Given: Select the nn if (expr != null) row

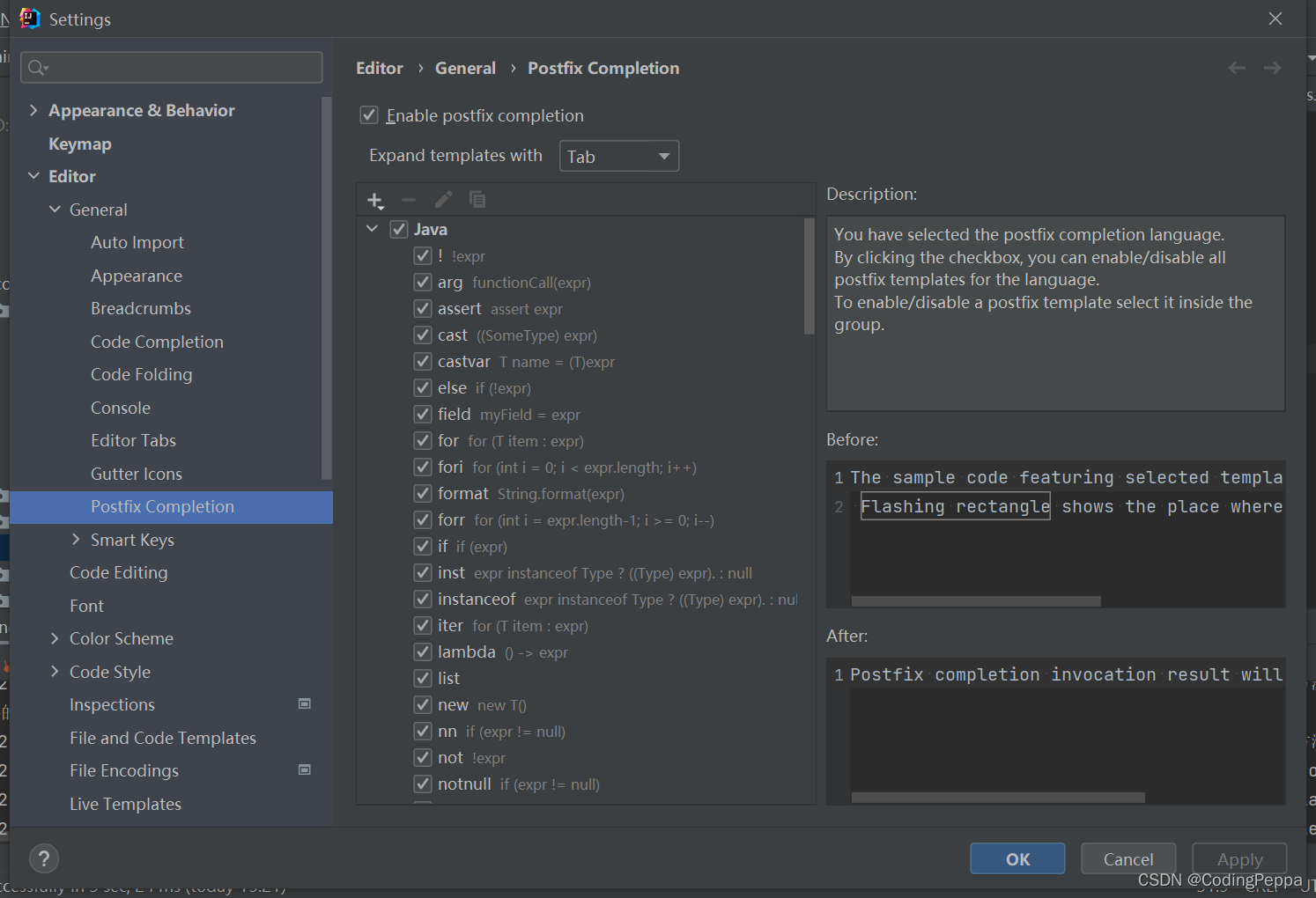Looking at the screenshot, I should point(581,732).
